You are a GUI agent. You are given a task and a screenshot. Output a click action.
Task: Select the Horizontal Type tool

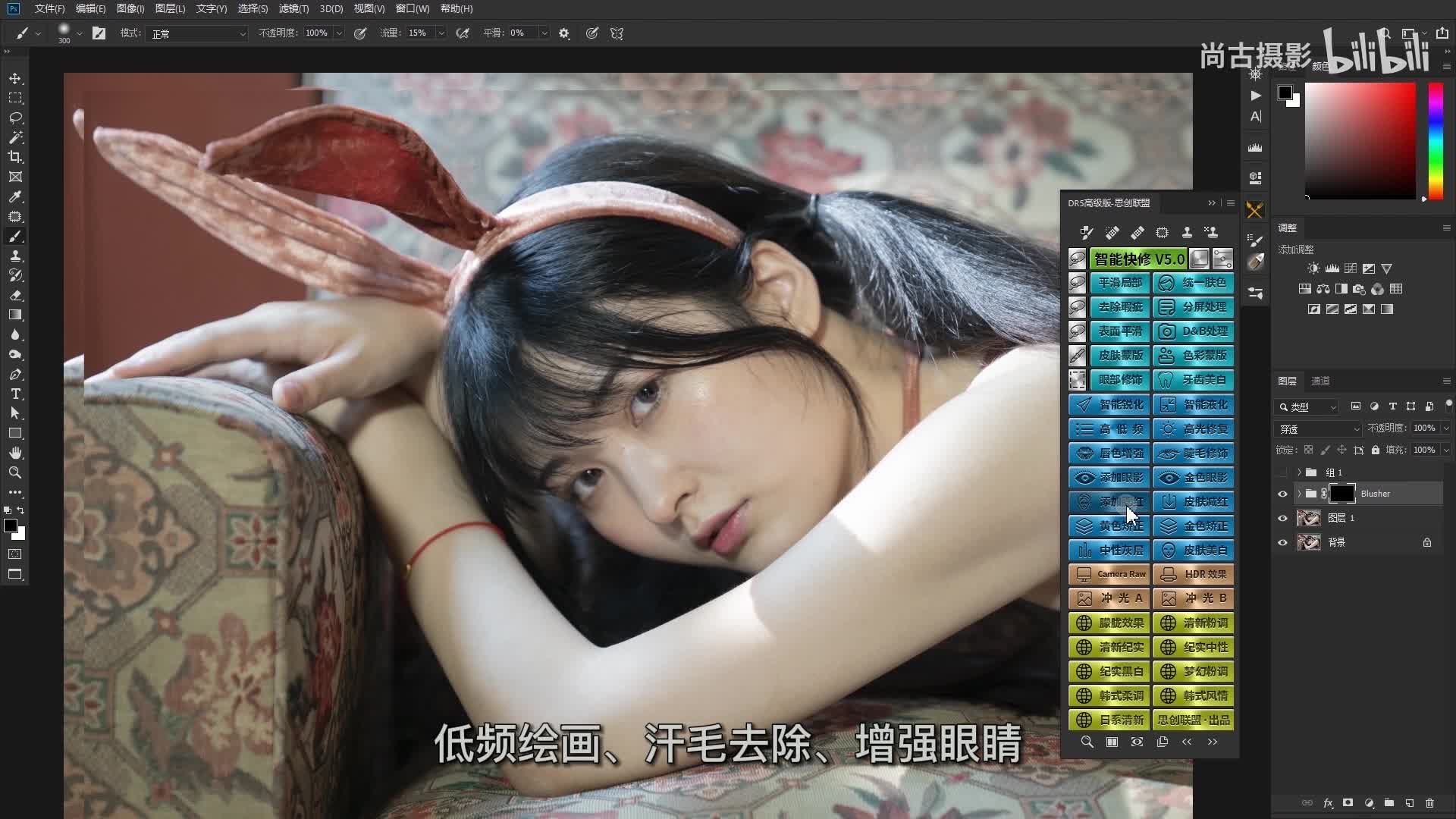(15, 394)
